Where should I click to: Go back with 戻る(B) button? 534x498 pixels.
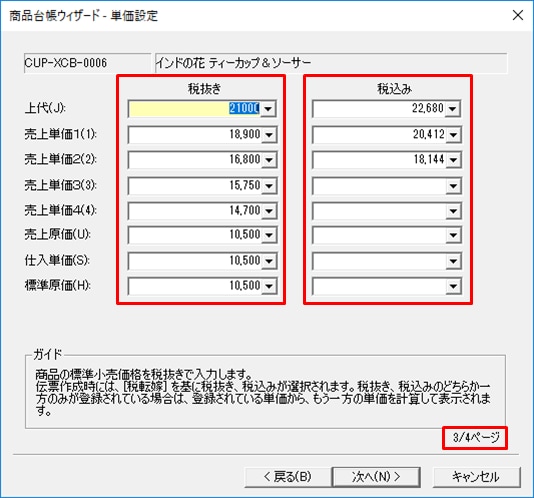pos(288,477)
